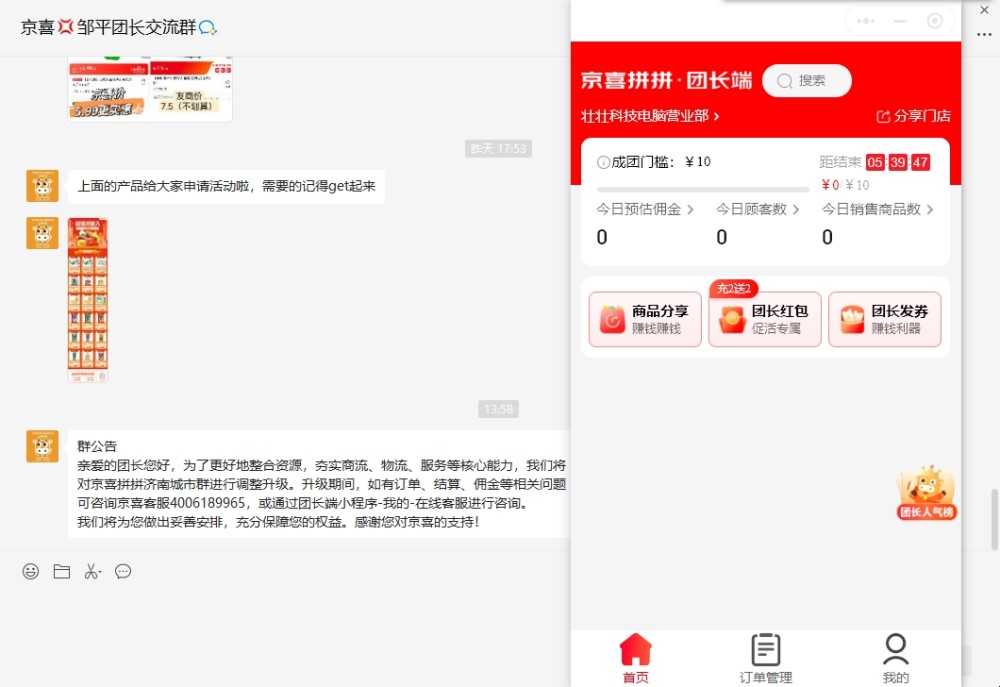Switch to the 订单管理 tab
The width and height of the screenshot is (1000, 687).
[x=766, y=658]
